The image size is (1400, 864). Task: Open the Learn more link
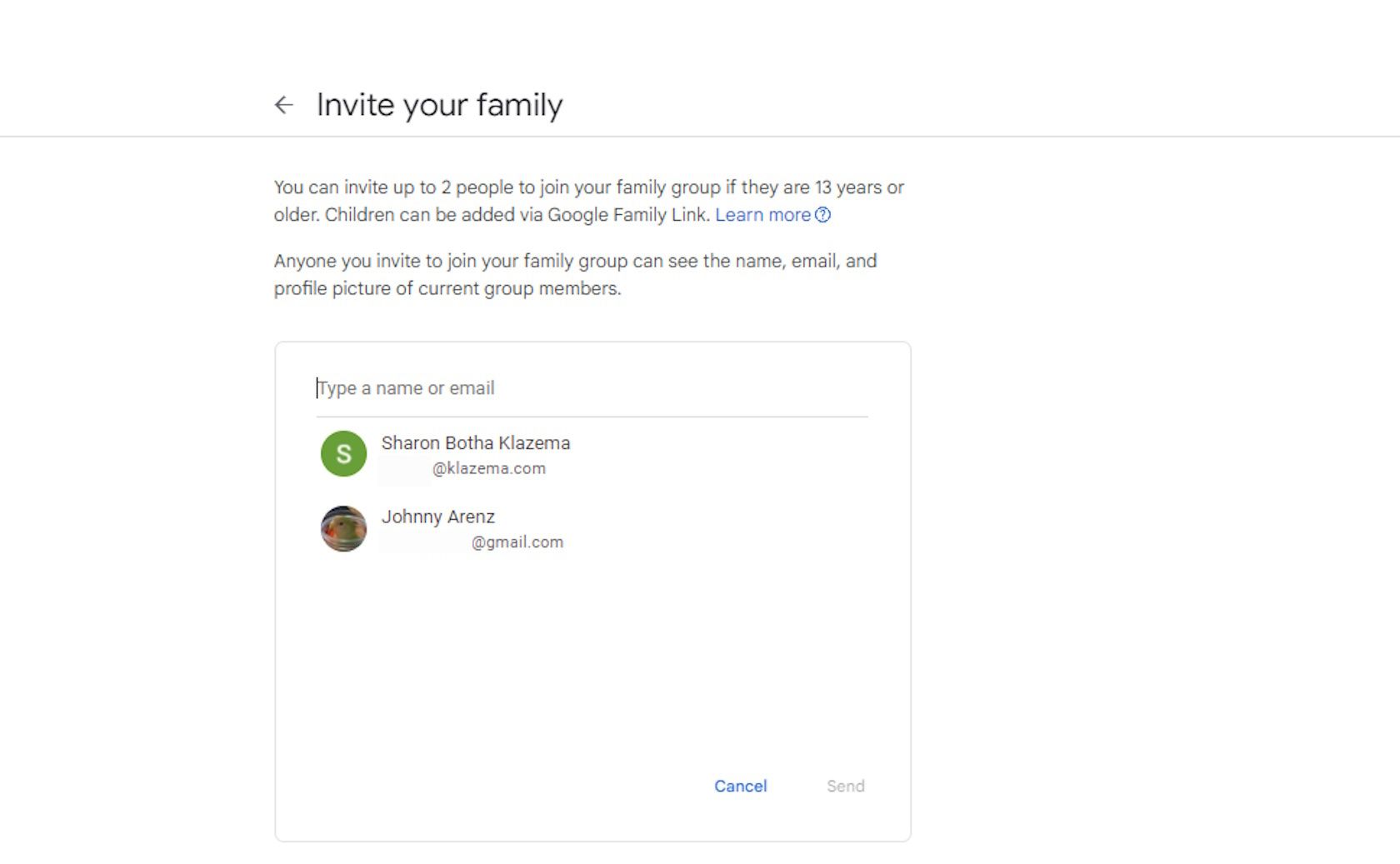762,215
